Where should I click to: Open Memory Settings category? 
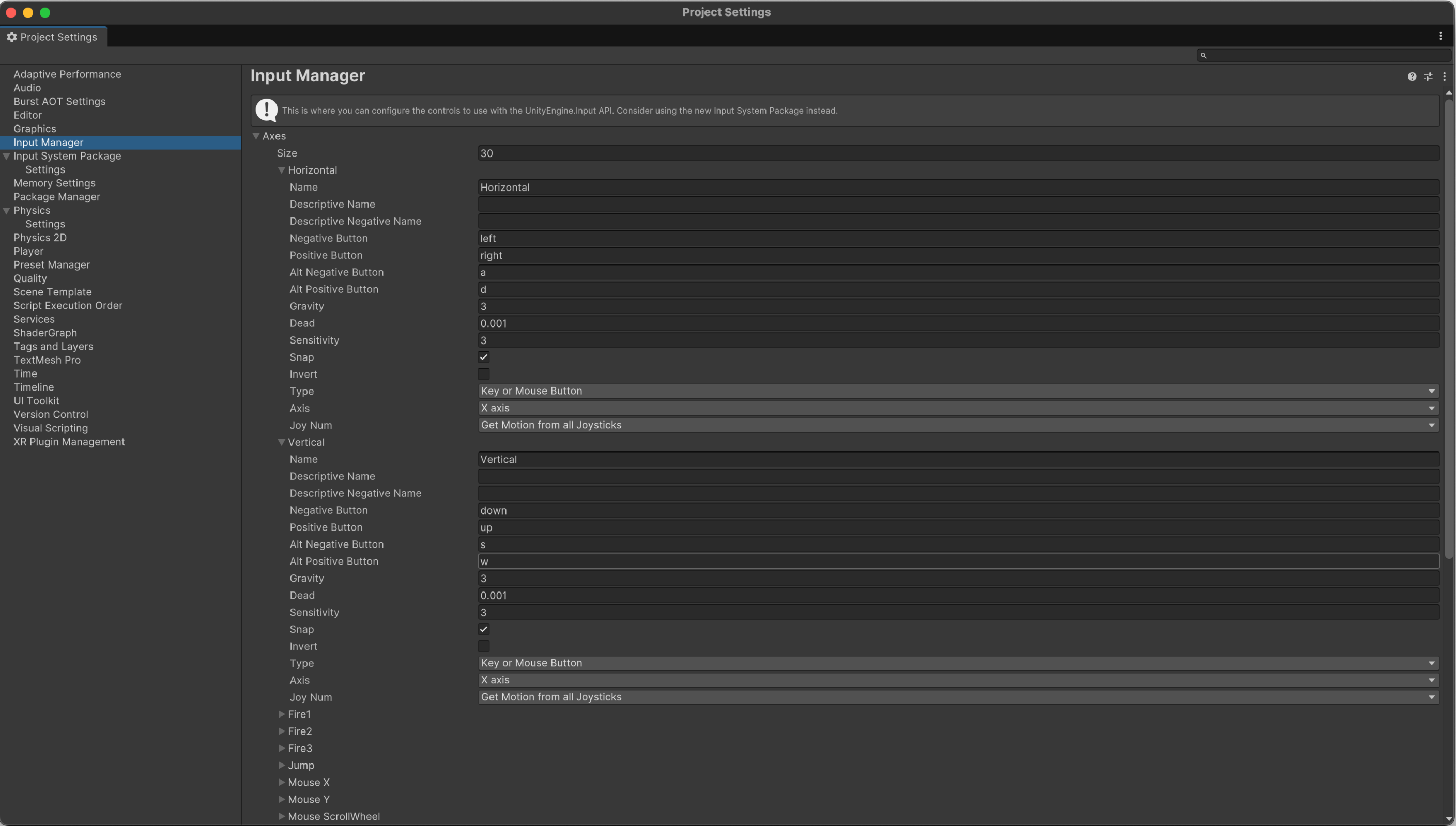(x=54, y=183)
